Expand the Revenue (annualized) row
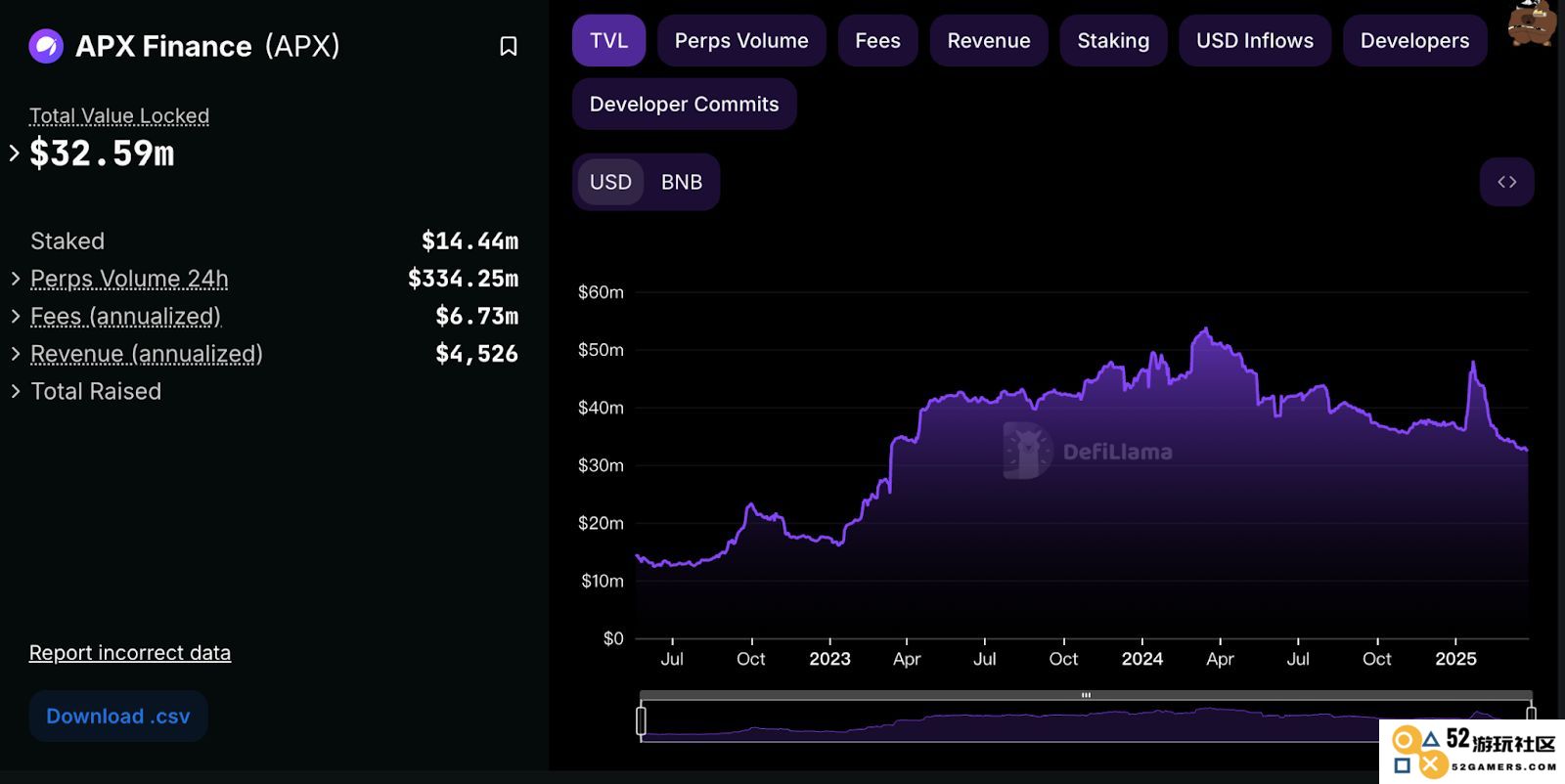The image size is (1565, 784). [x=16, y=353]
